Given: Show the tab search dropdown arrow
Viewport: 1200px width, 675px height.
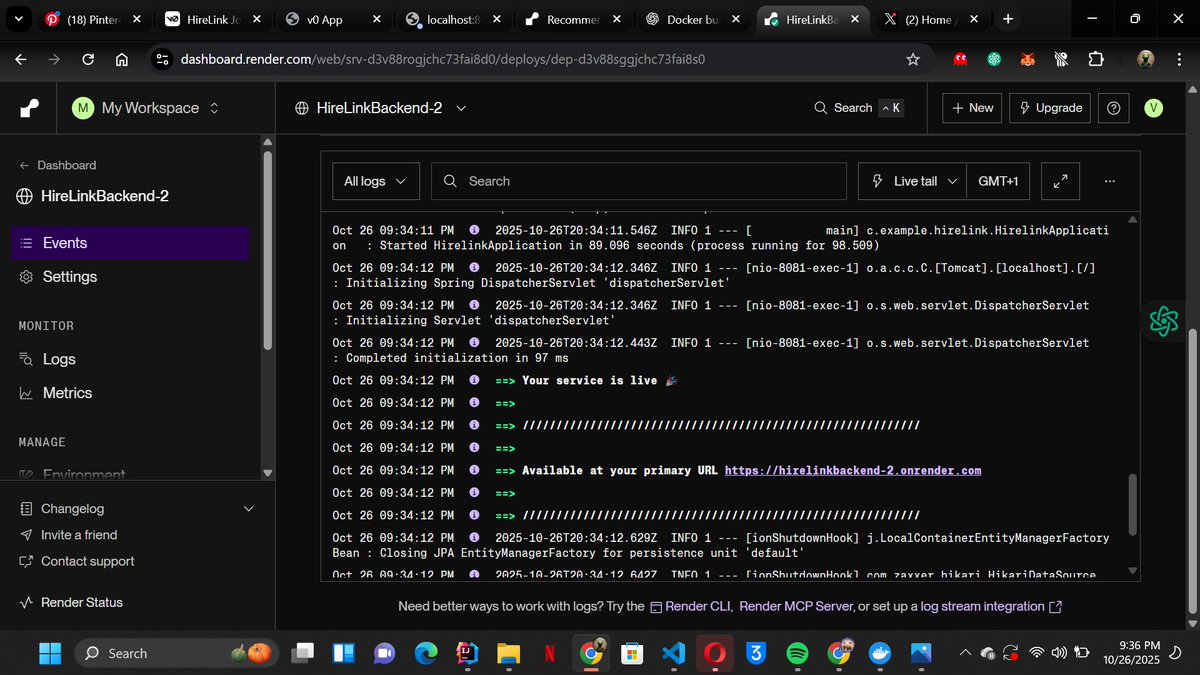Looking at the screenshot, I should point(20,19).
